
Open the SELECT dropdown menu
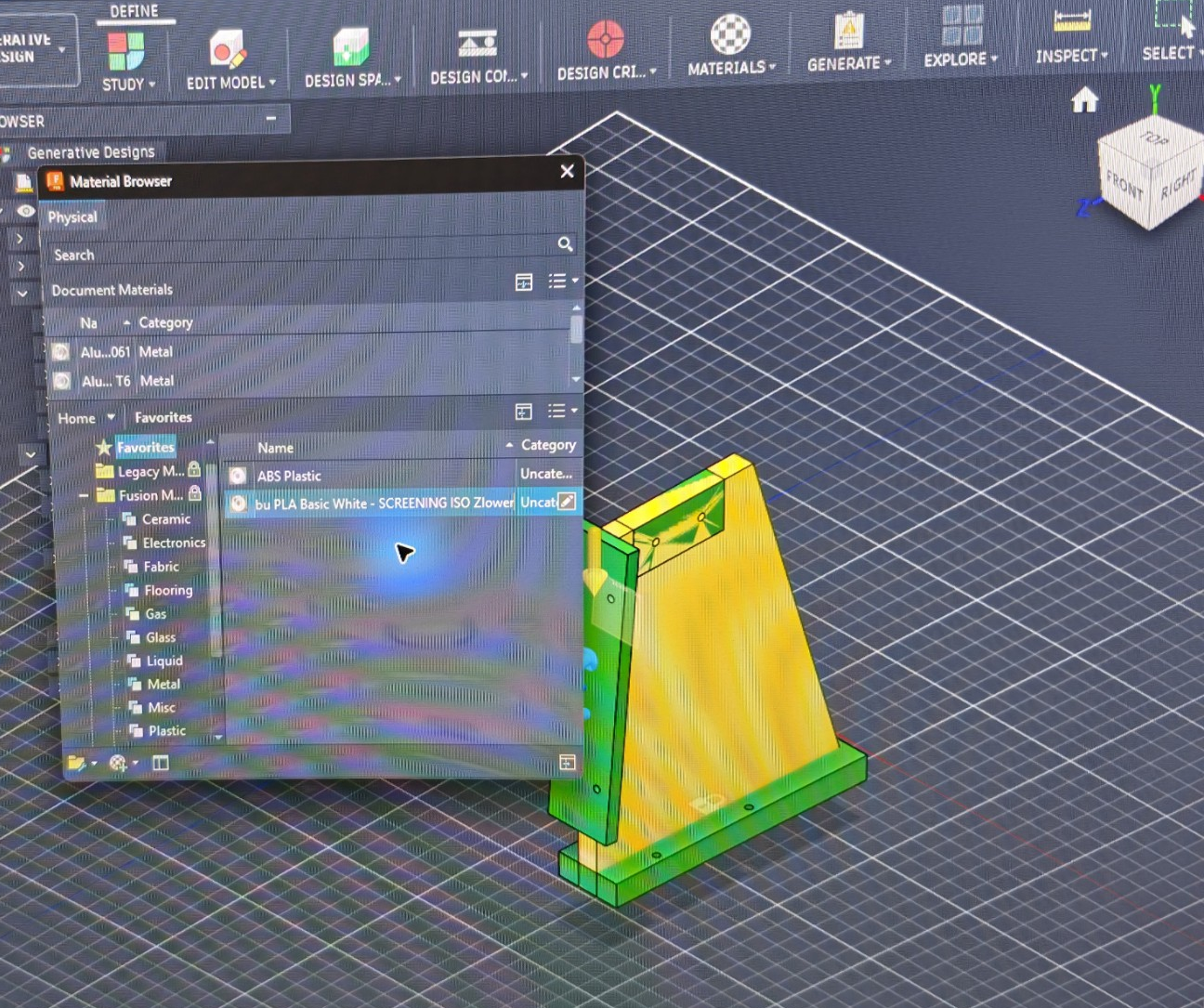(1171, 53)
